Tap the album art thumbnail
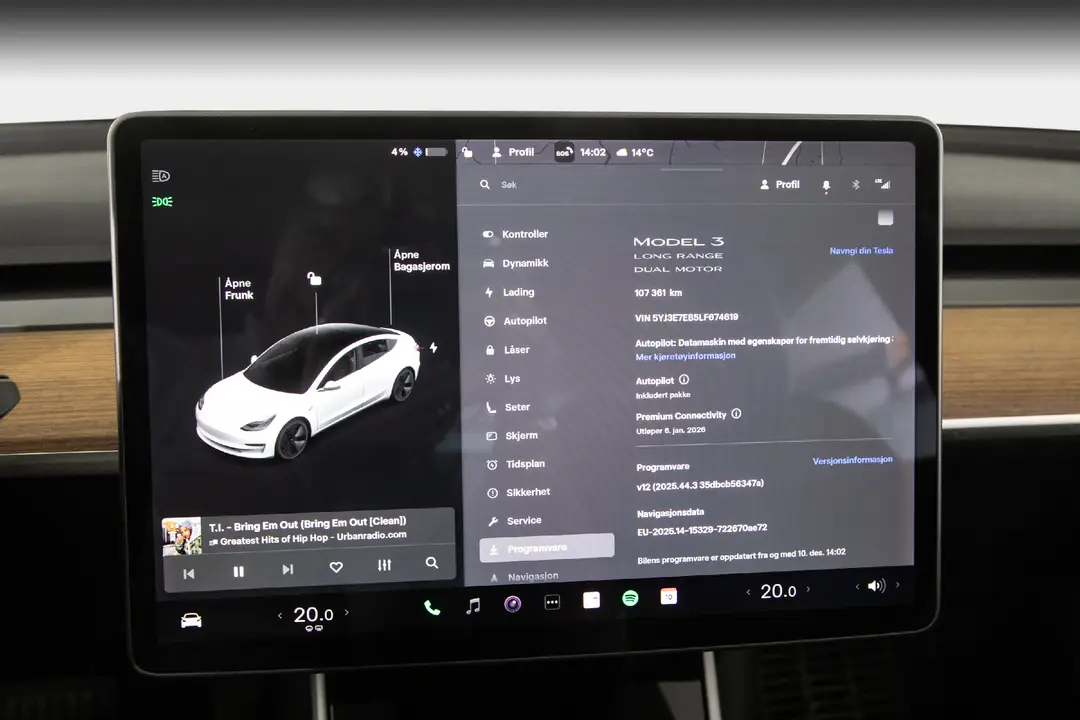The image size is (1080, 720). (x=182, y=536)
